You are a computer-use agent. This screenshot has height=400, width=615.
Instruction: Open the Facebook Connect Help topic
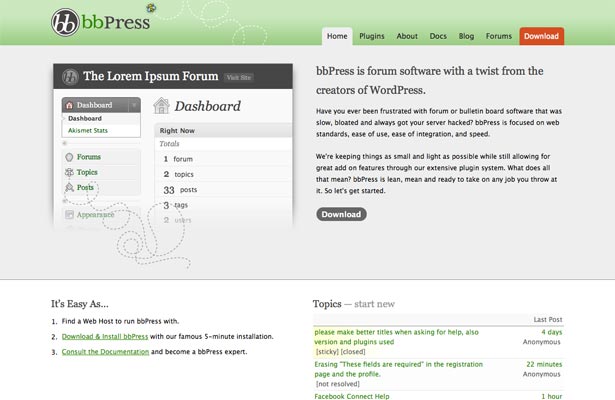point(352,396)
